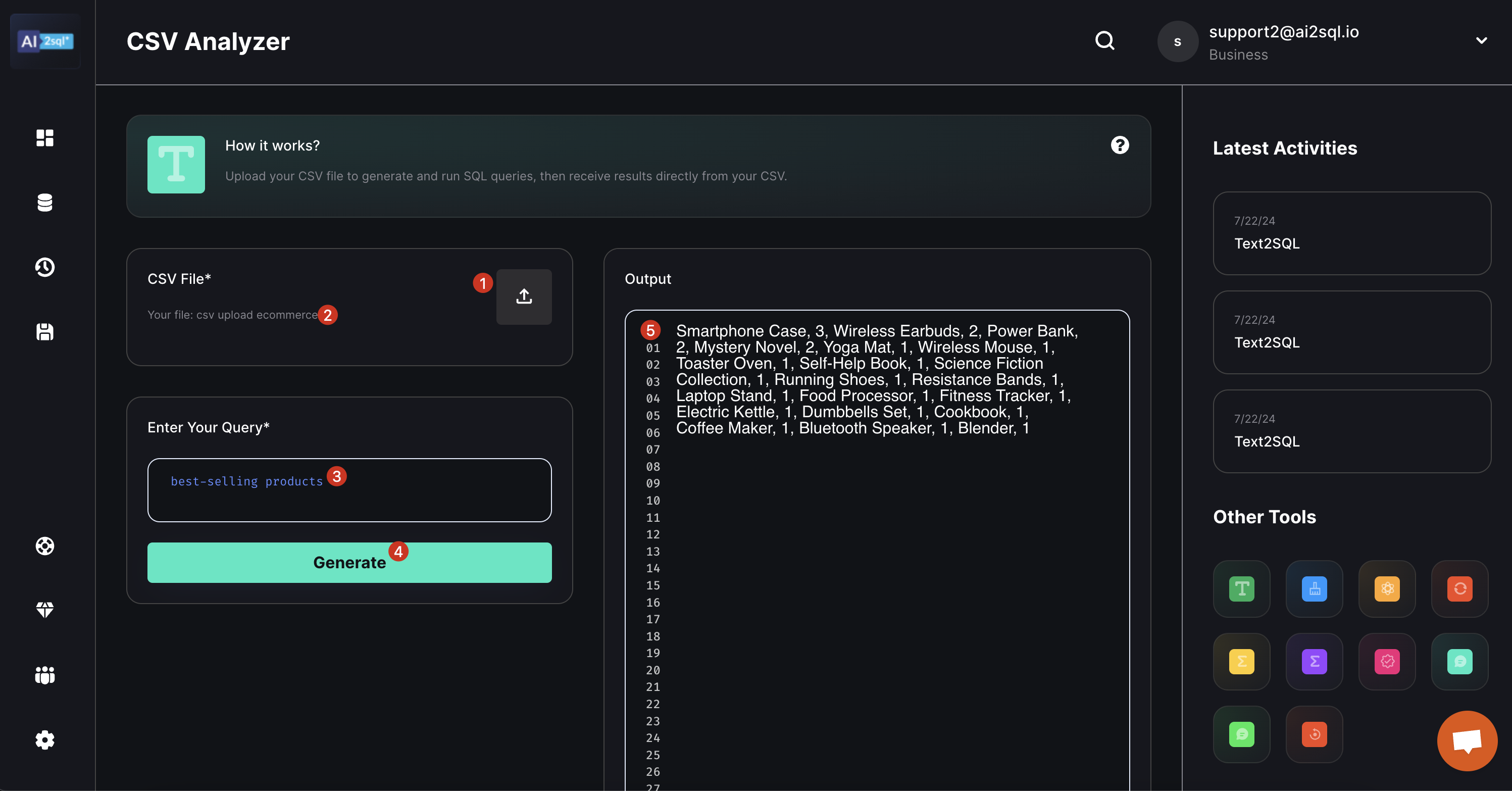
Task: Open the diamond premium sidebar icon
Action: tap(44, 610)
